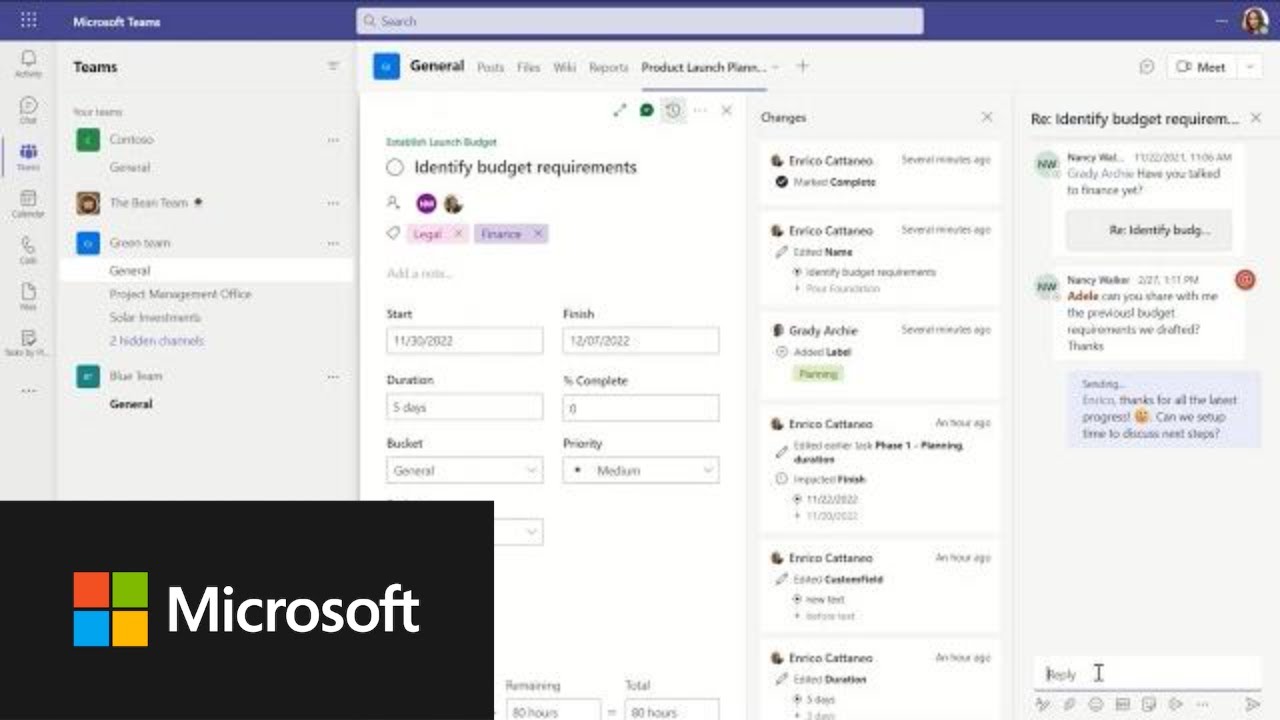Open the Product Launch Plan tab dropdown arrow
This screenshot has height=720, width=1280.
click(x=776, y=67)
